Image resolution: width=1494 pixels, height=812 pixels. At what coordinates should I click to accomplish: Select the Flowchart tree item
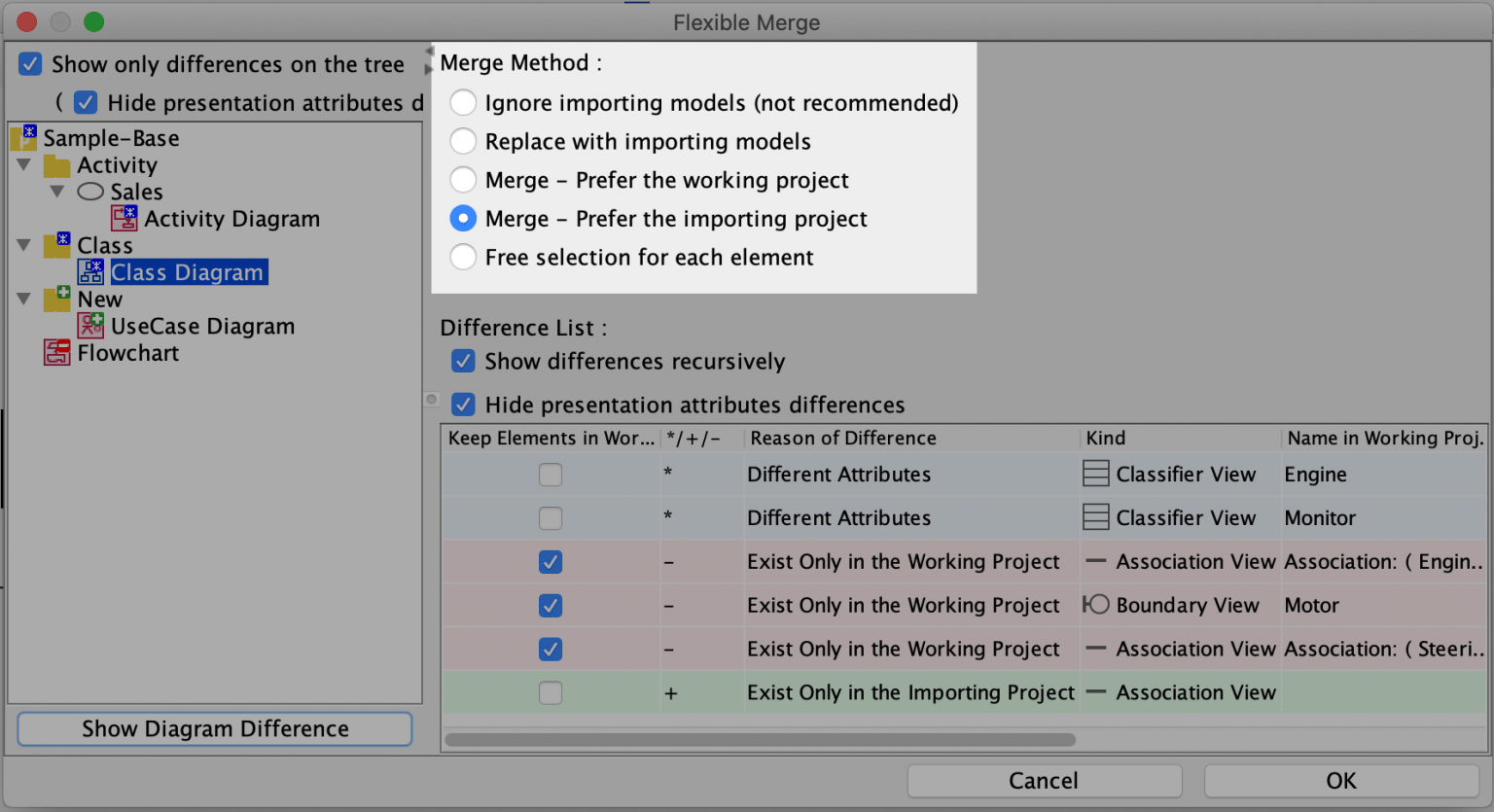pyautogui.click(x=128, y=353)
